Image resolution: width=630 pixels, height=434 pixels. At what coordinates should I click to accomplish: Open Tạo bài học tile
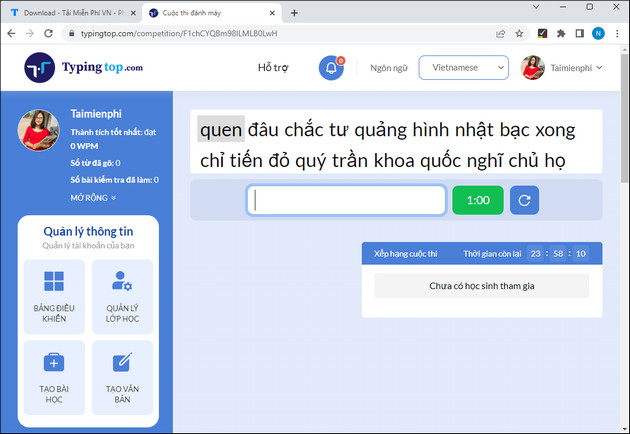(54, 377)
